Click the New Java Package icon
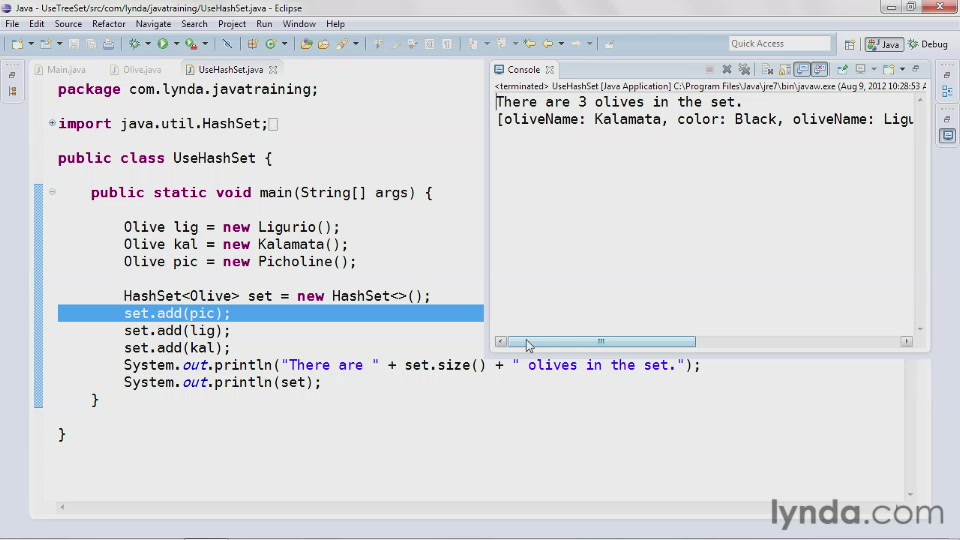The image size is (960, 540). tap(252, 44)
